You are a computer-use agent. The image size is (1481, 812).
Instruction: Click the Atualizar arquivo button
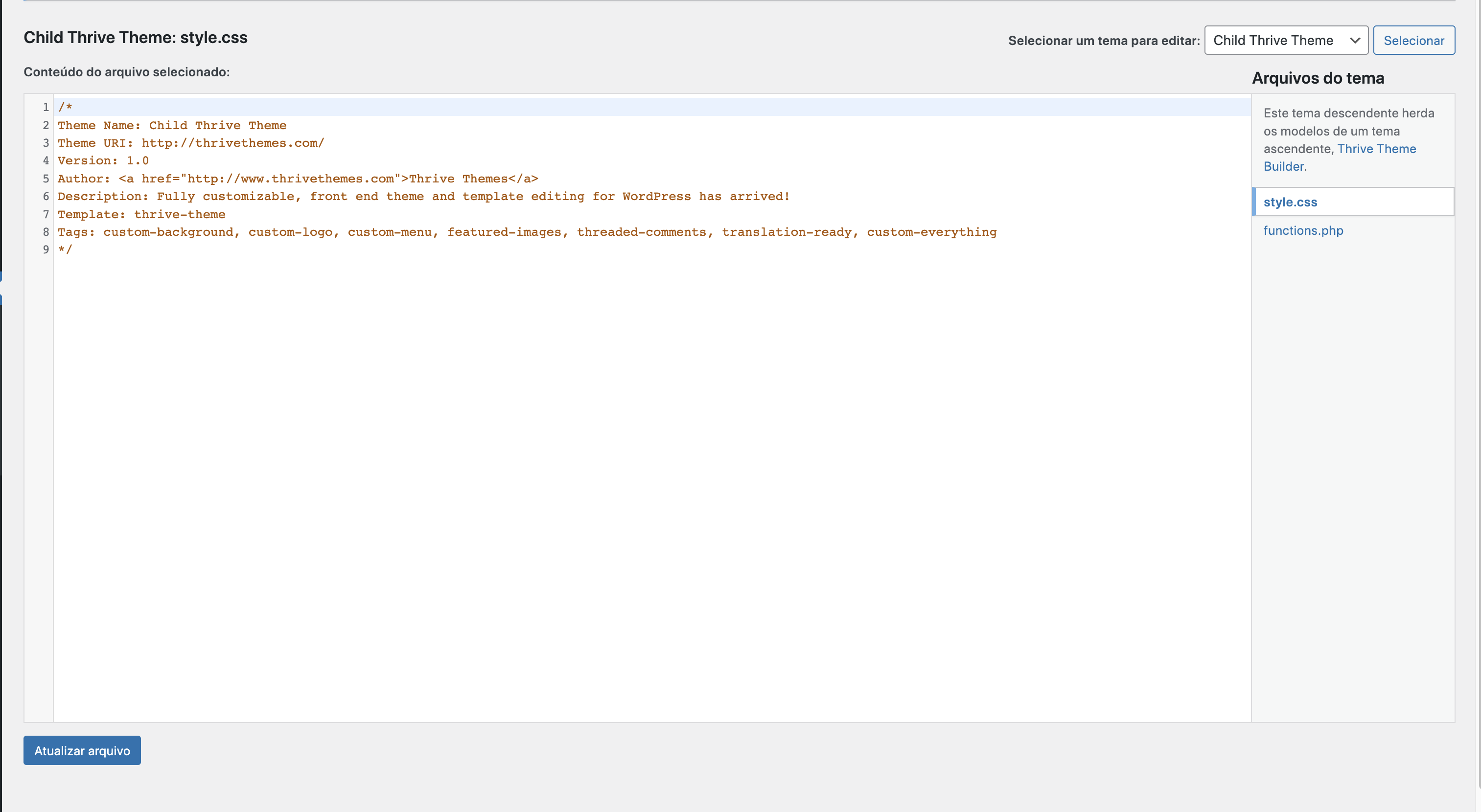[82, 750]
